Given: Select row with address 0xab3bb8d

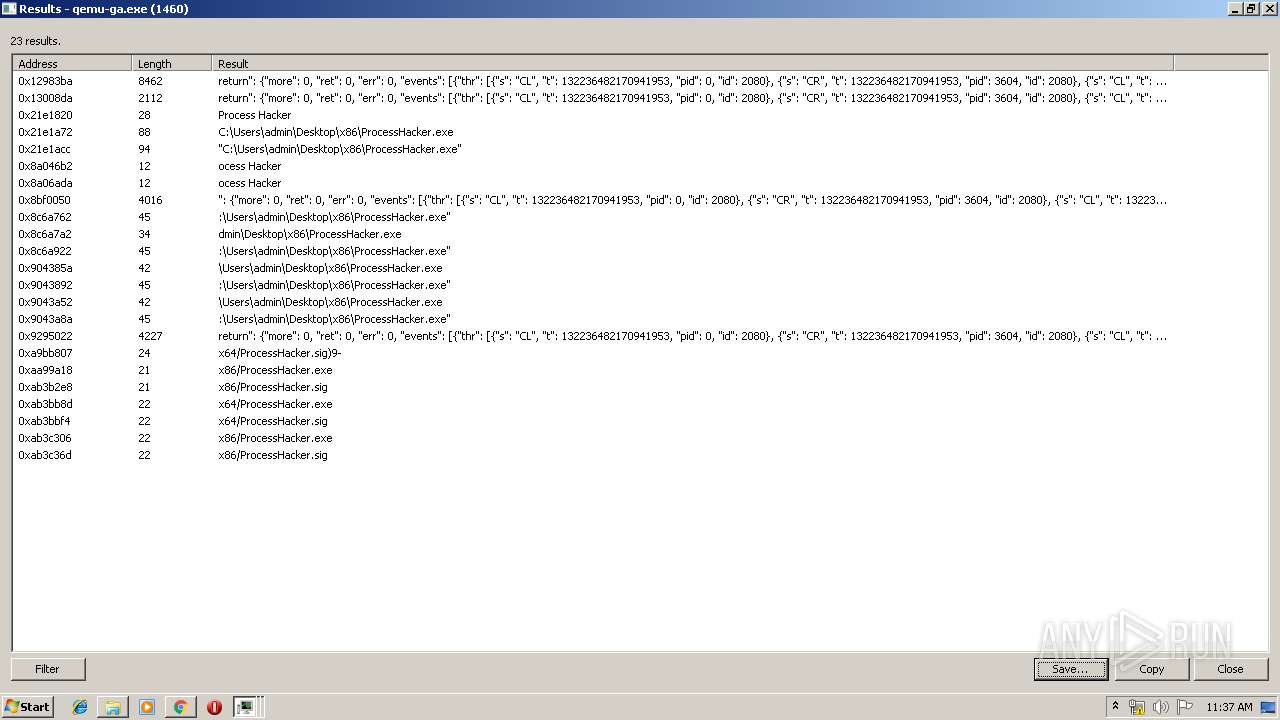Looking at the screenshot, I should pyautogui.click(x=593, y=404).
